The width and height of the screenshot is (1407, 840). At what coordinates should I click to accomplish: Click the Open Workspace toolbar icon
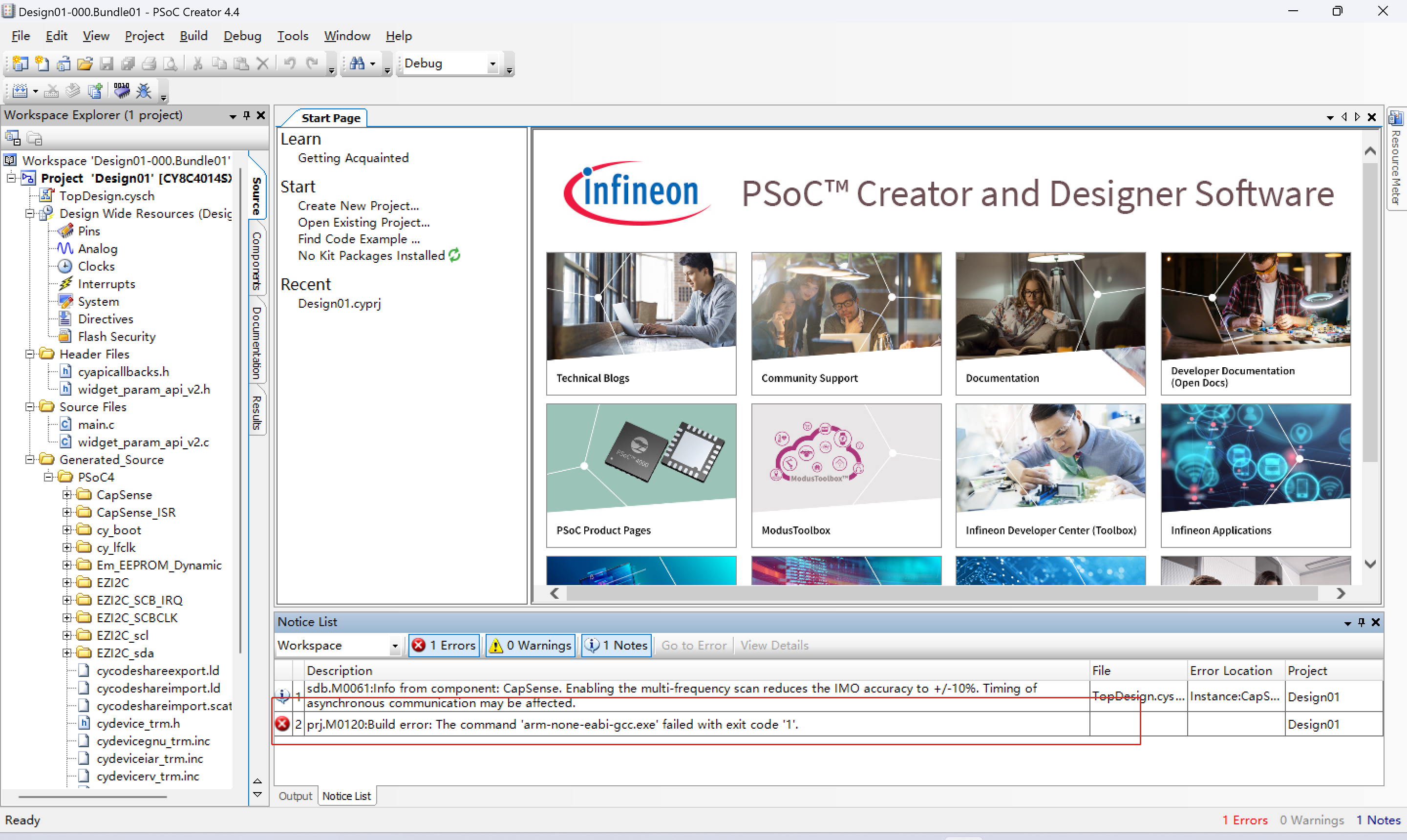pyautogui.click(x=64, y=63)
